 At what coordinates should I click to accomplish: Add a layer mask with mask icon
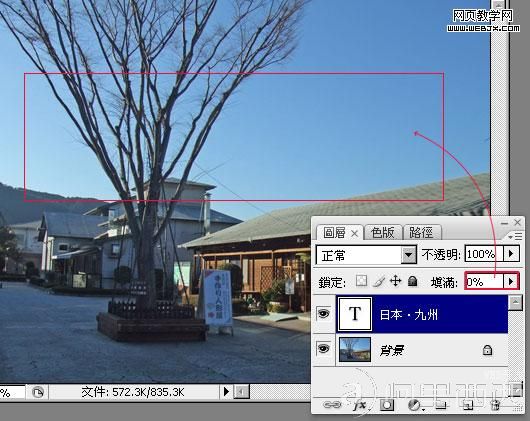pos(387,404)
